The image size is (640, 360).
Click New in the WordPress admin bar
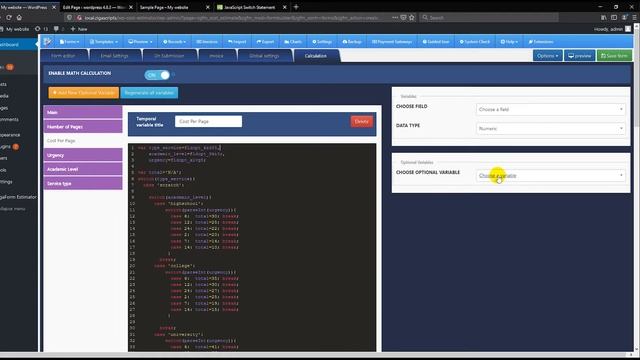click(79, 29)
